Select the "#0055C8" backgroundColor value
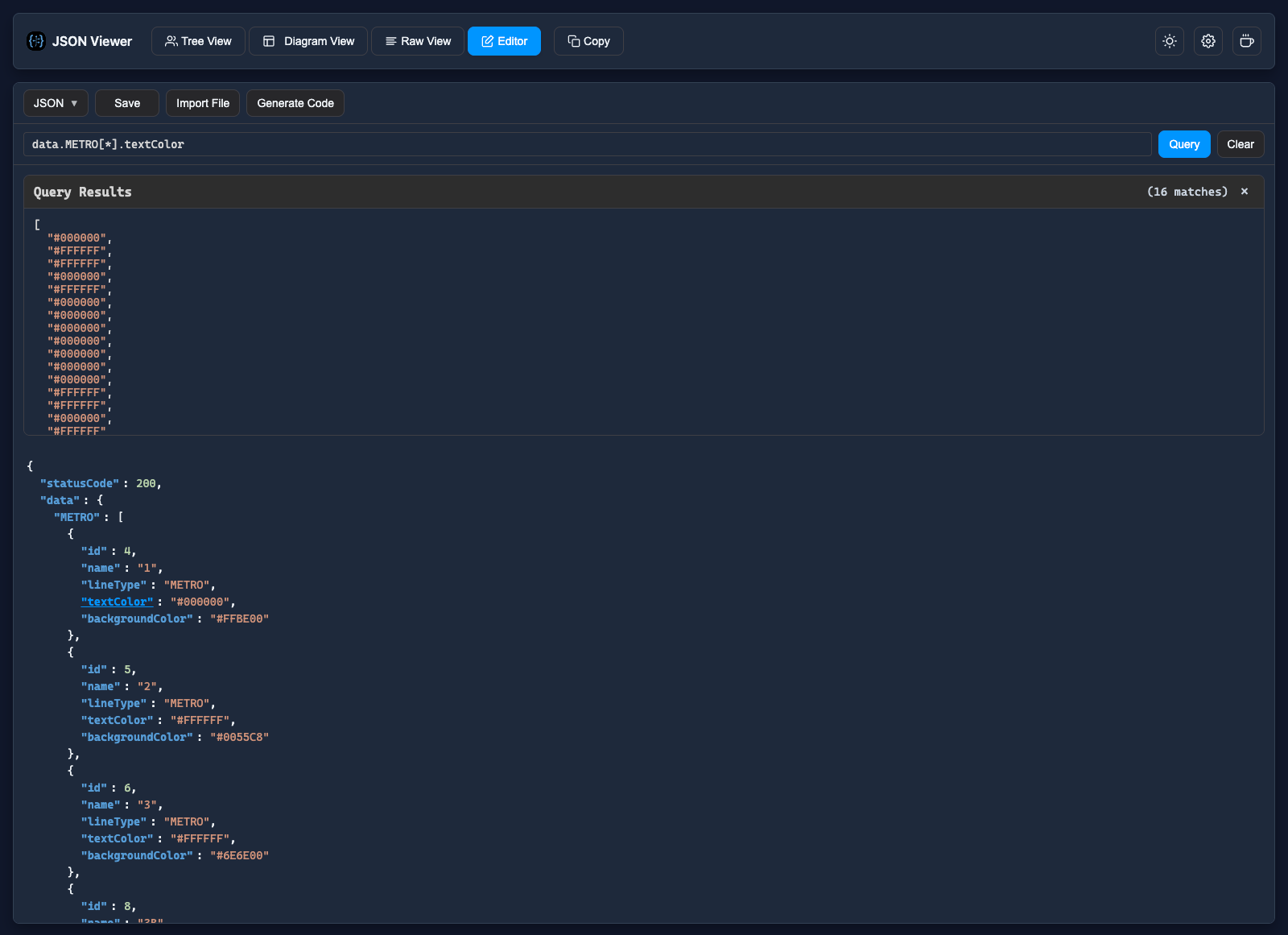 [x=240, y=737]
